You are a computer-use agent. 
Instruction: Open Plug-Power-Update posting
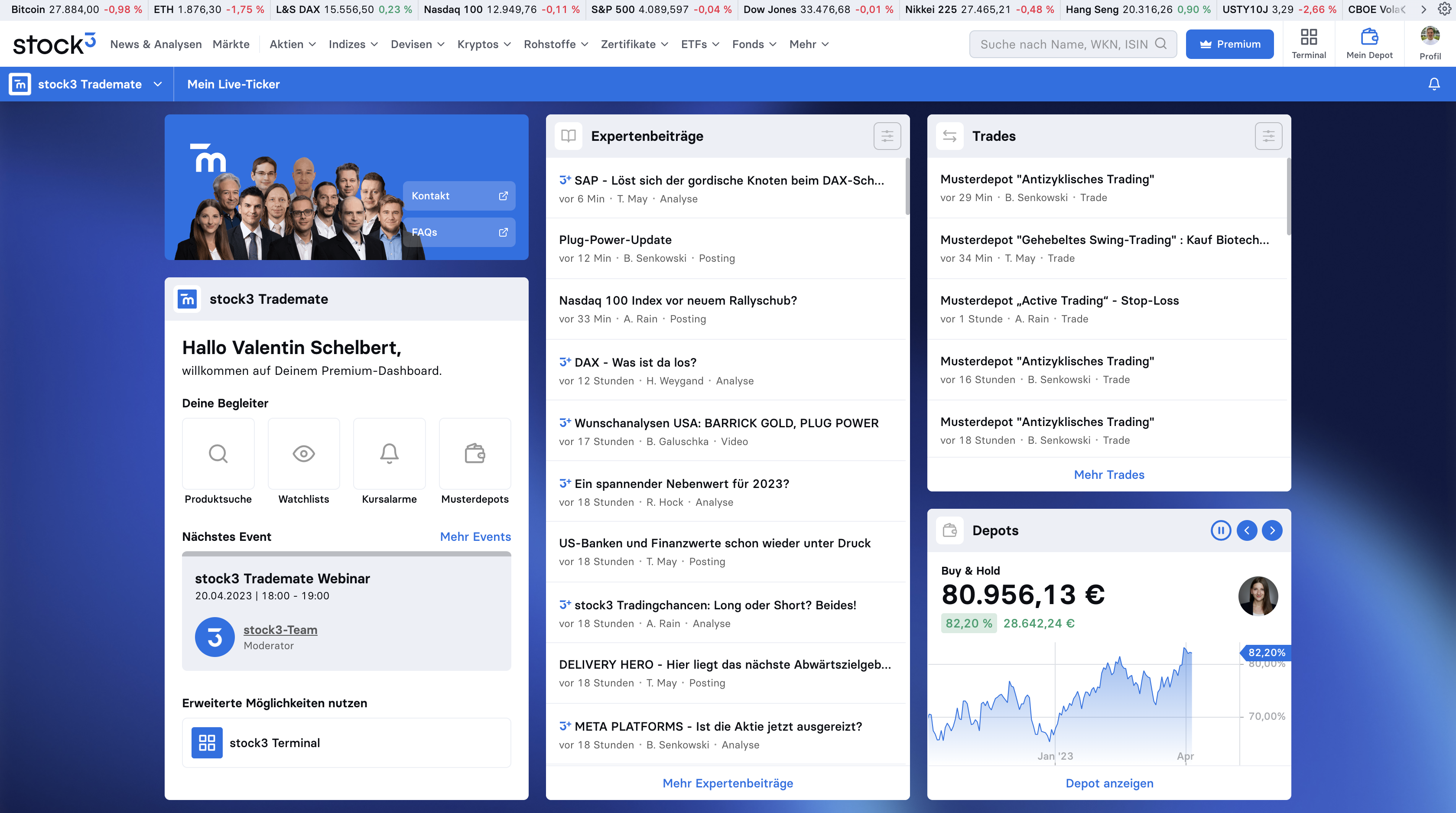[726, 249]
